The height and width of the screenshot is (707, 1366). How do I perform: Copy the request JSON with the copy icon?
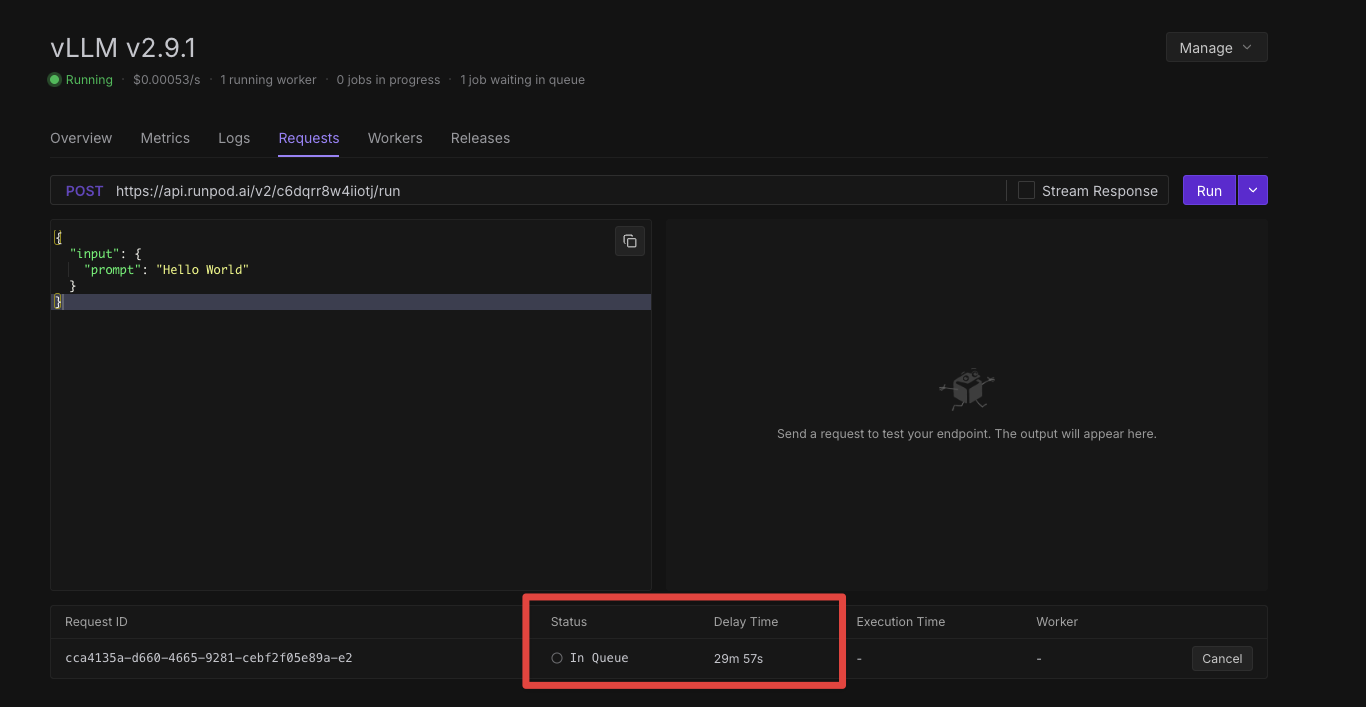coord(630,241)
